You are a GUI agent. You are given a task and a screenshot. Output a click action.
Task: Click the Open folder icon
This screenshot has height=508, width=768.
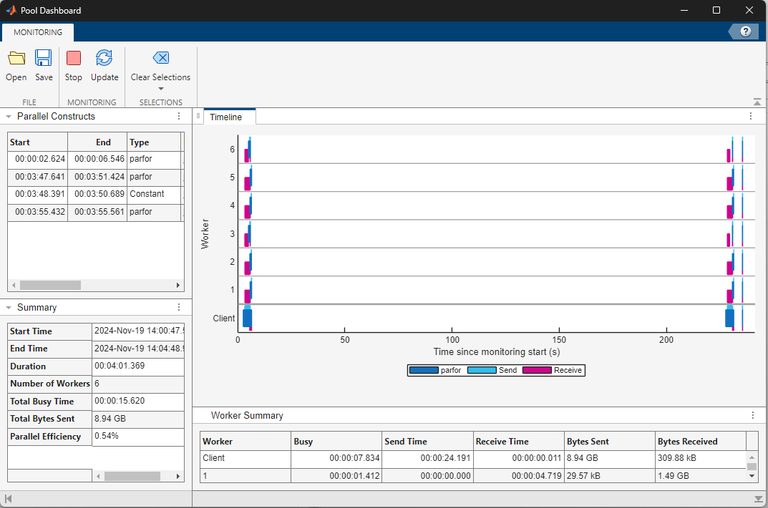click(x=16, y=59)
